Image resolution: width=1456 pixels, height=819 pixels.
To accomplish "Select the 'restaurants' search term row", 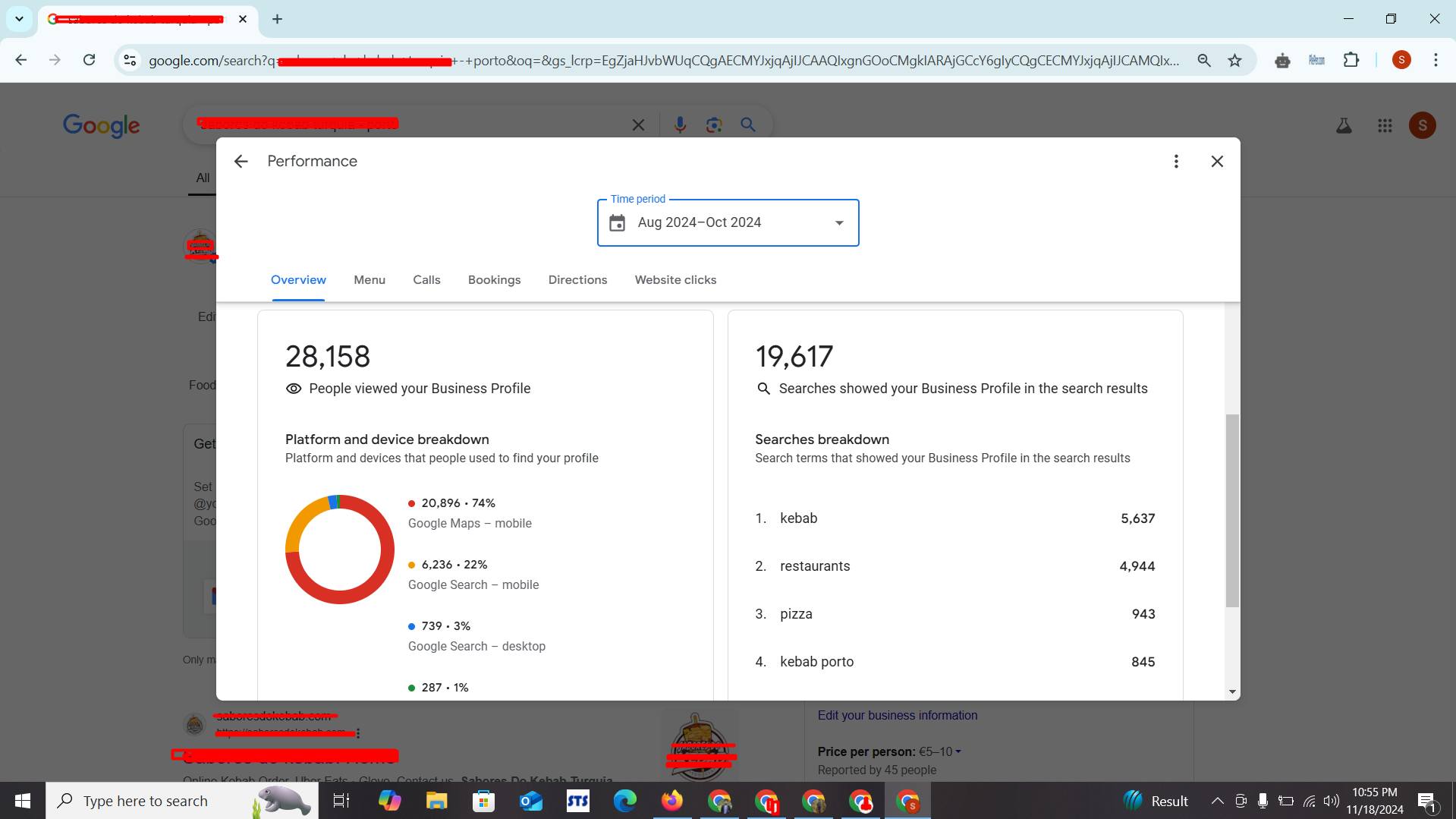I will 954,566.
